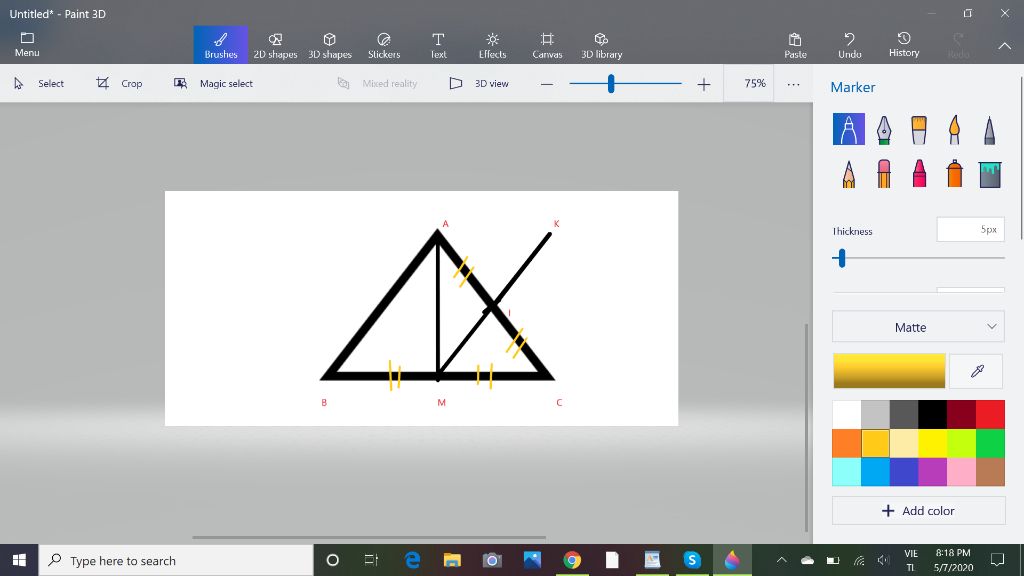
Task: Choose the Oil brush tool
Action: (x=919, y=129)
